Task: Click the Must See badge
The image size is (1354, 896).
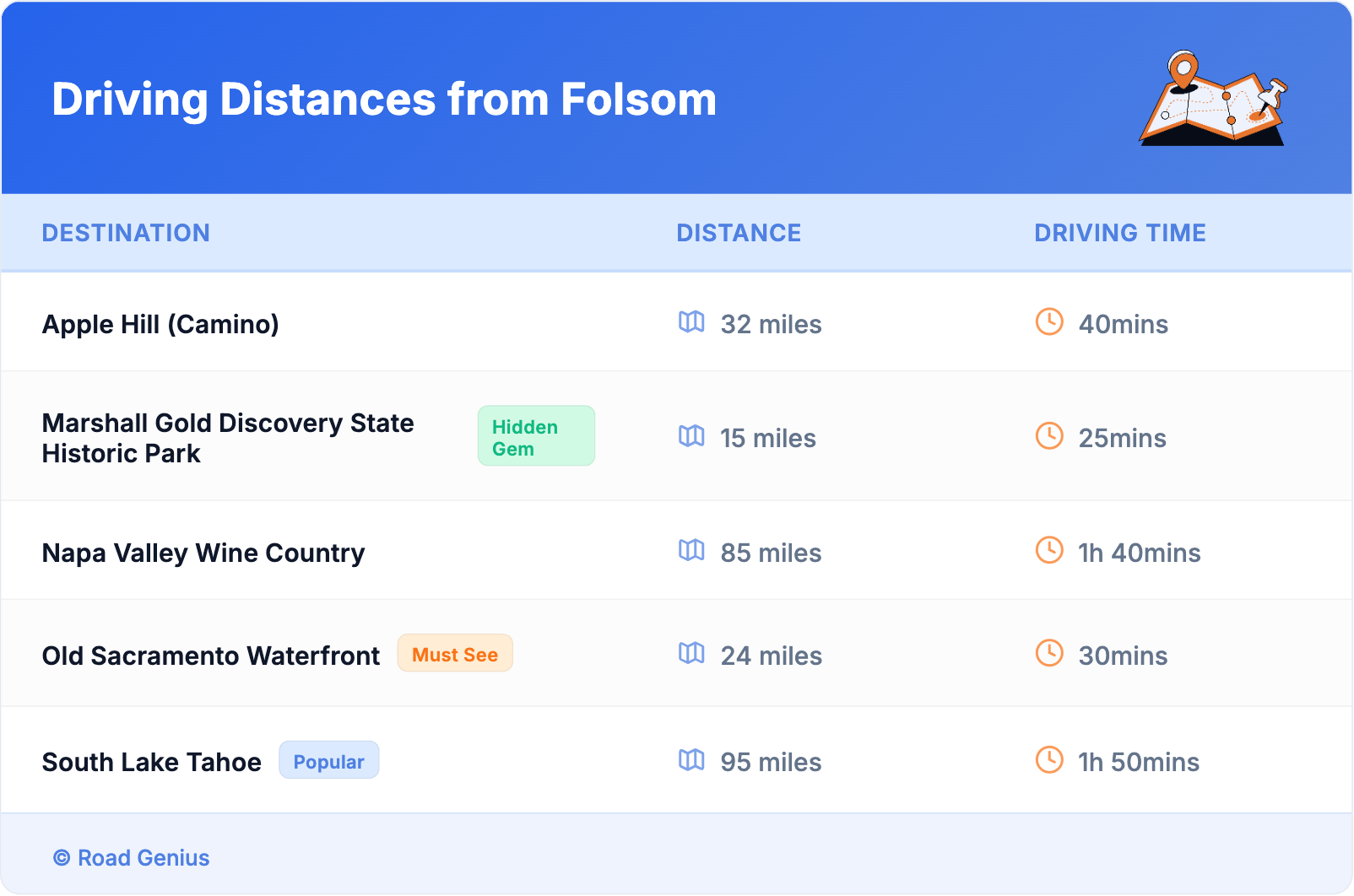Action: pos(455,654)
